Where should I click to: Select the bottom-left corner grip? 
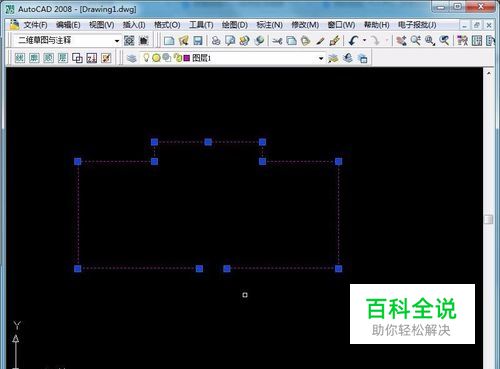point(78,269)
